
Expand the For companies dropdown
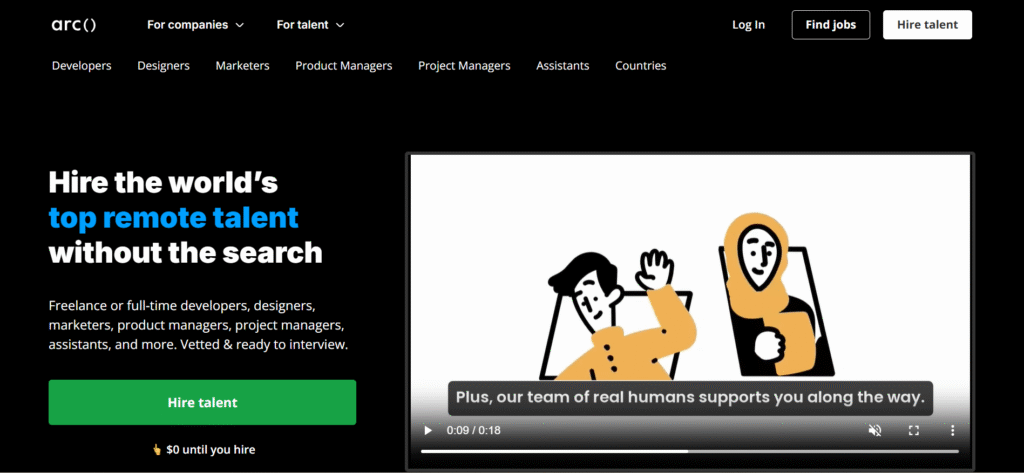tap(195, 25)
